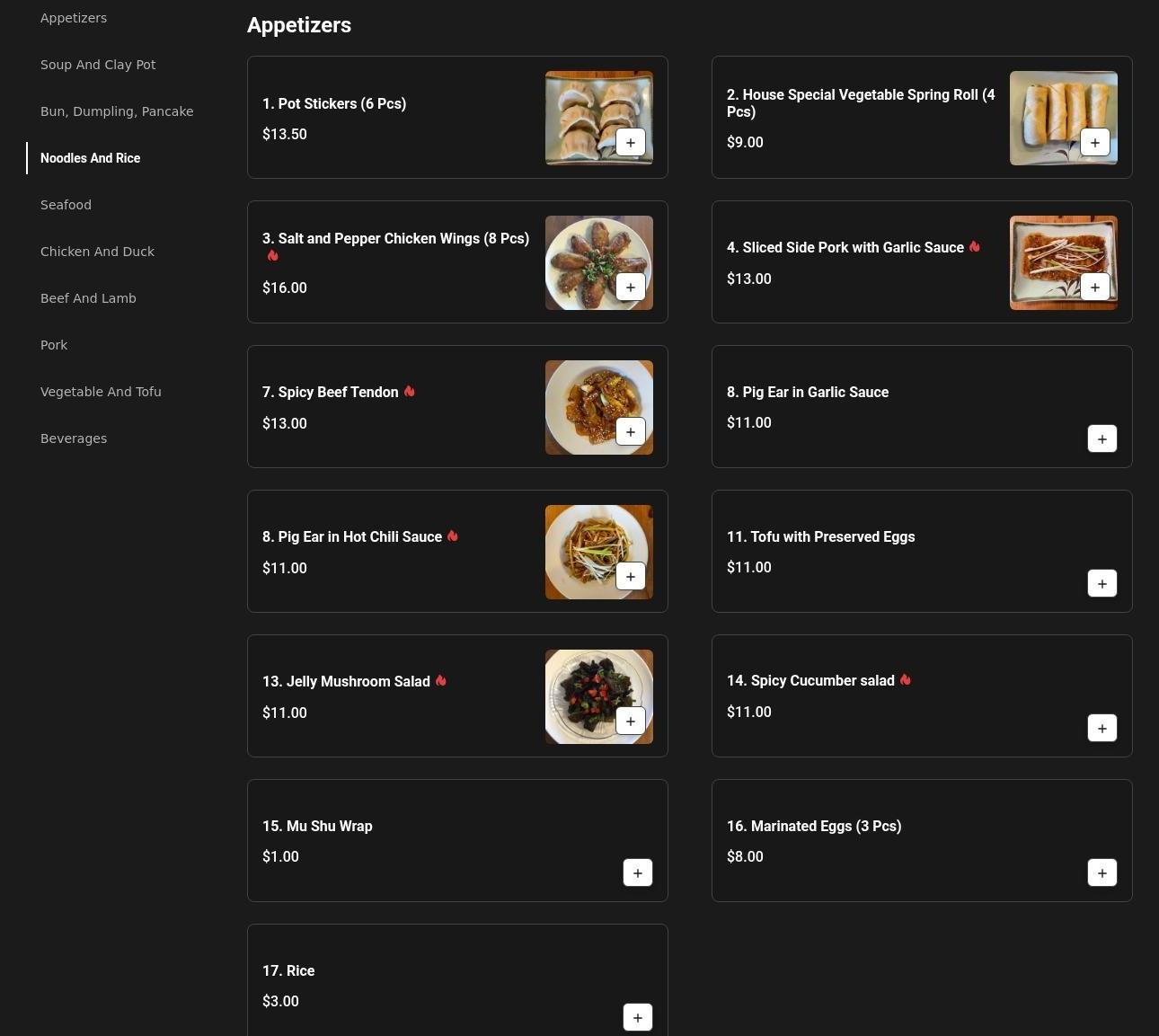Add Salt and Pepper Chicken Wings
1159x1036 pixels.
coord(630,287)
